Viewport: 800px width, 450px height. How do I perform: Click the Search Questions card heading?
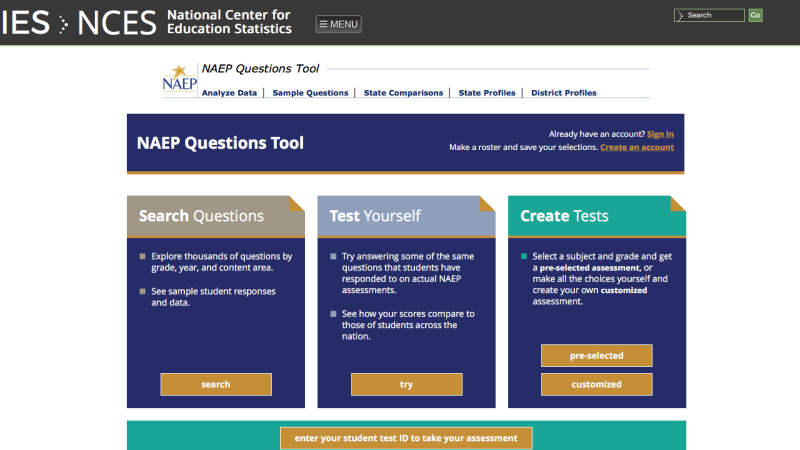point(201,216)
